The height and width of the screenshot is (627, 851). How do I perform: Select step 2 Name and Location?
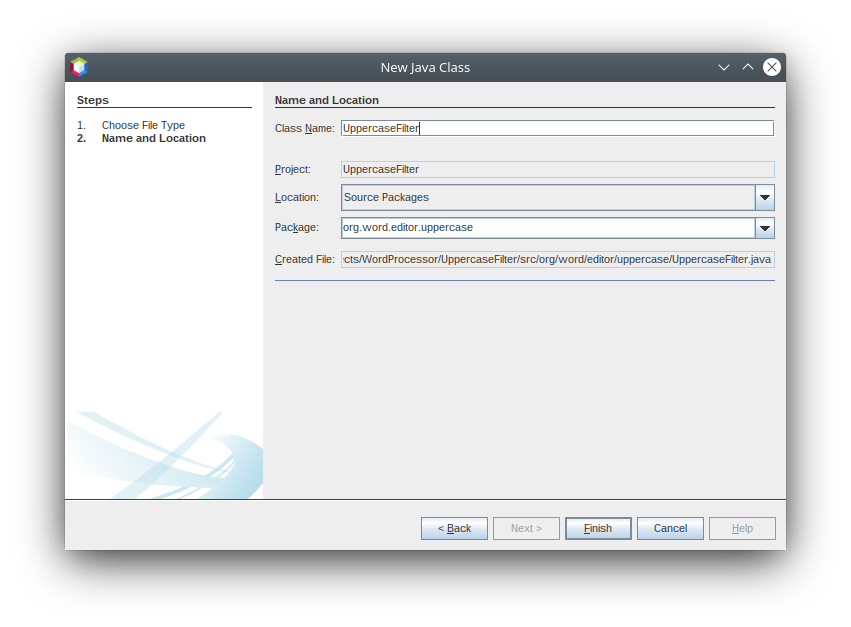point(153,138)
